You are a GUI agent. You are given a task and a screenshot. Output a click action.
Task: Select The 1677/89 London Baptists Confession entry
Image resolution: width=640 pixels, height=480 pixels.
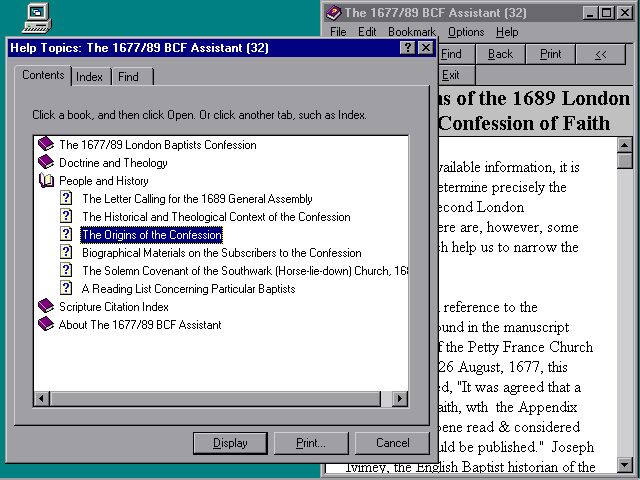pyautogui.click(x=158, y=145)
